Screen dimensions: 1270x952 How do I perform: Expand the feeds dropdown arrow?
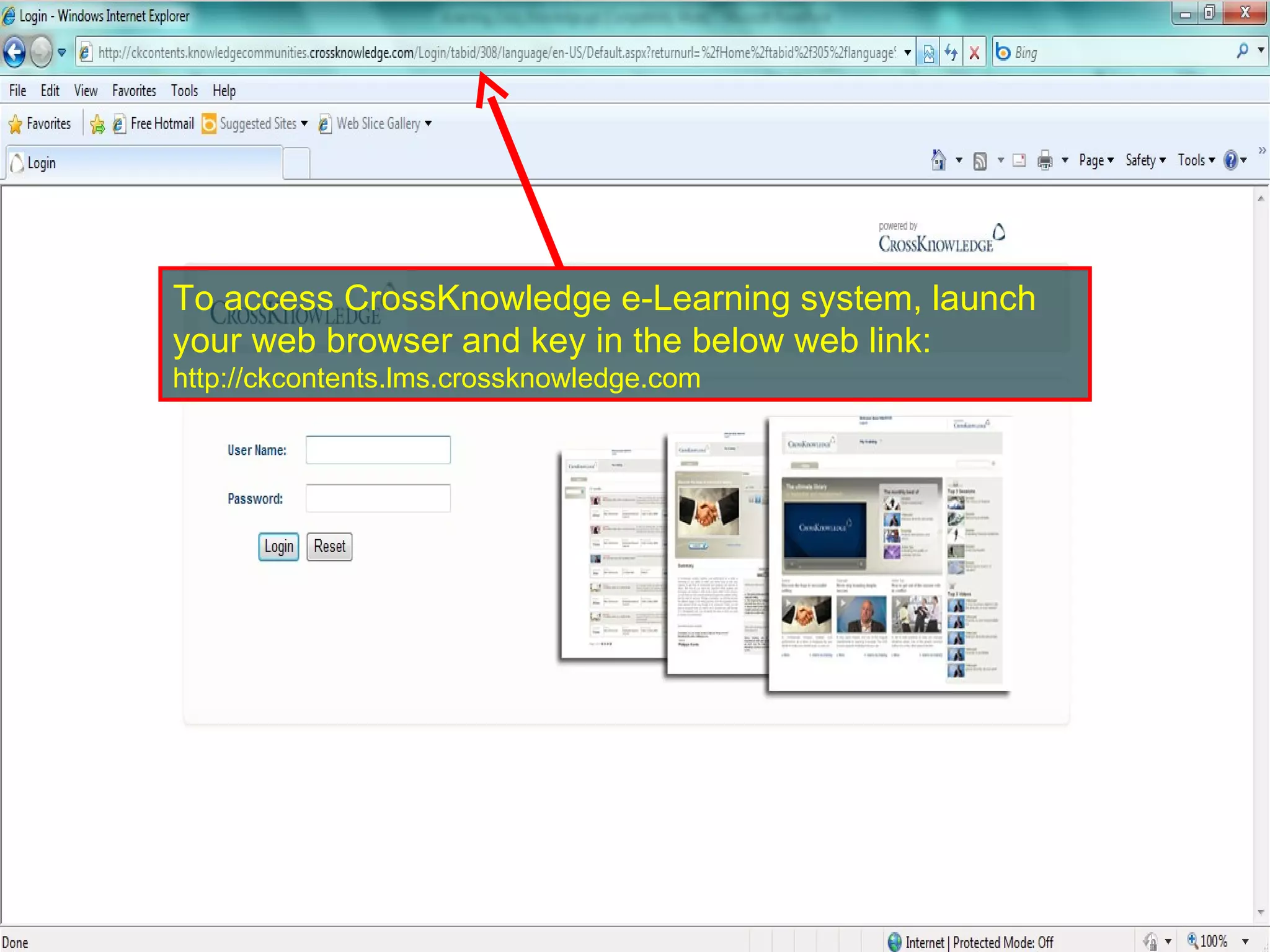[x=1000, y=161]
